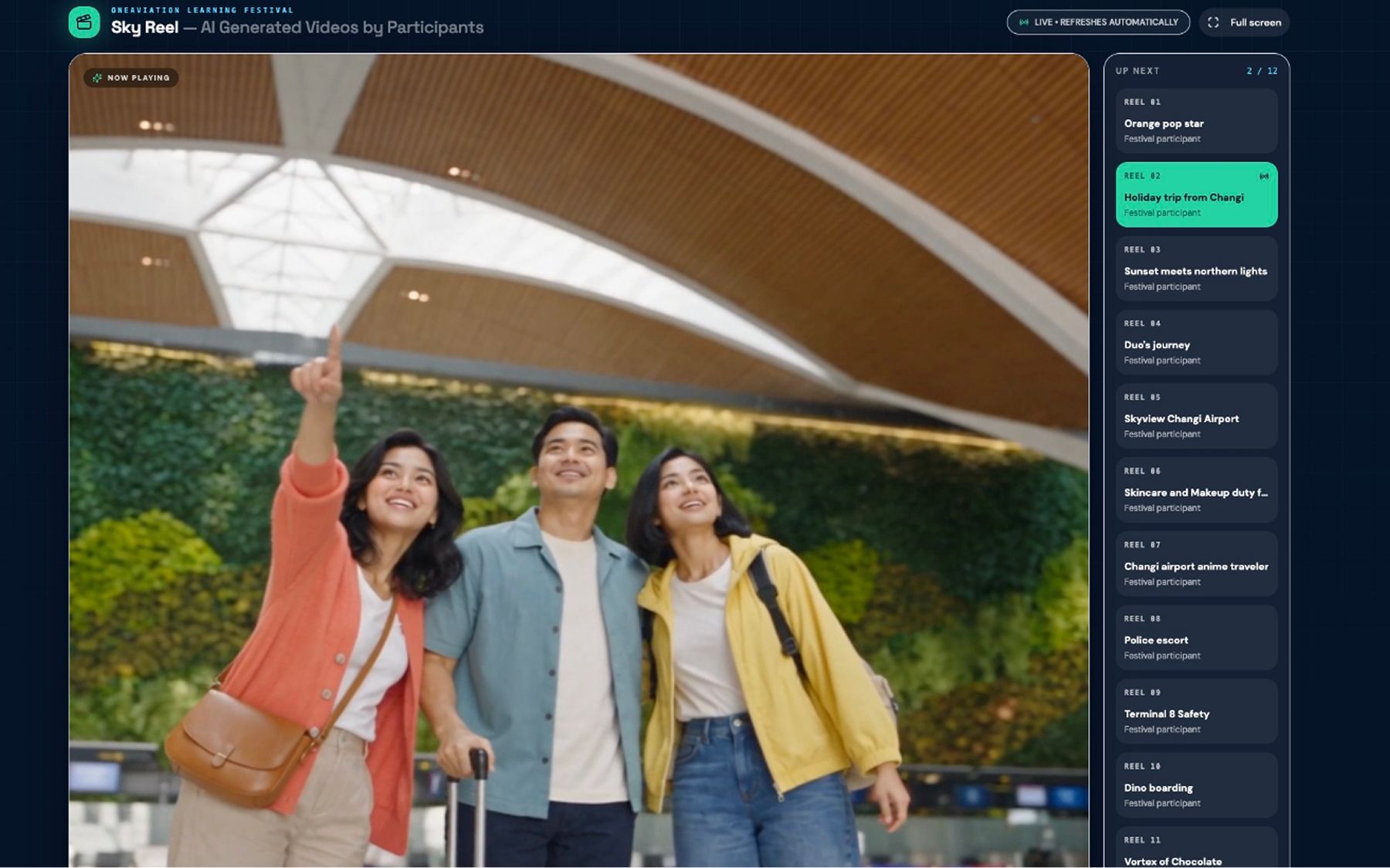This screenshot has height=868, width=1390.
Task: Click the Full screen expand icon
Action: click(1213, 22)
